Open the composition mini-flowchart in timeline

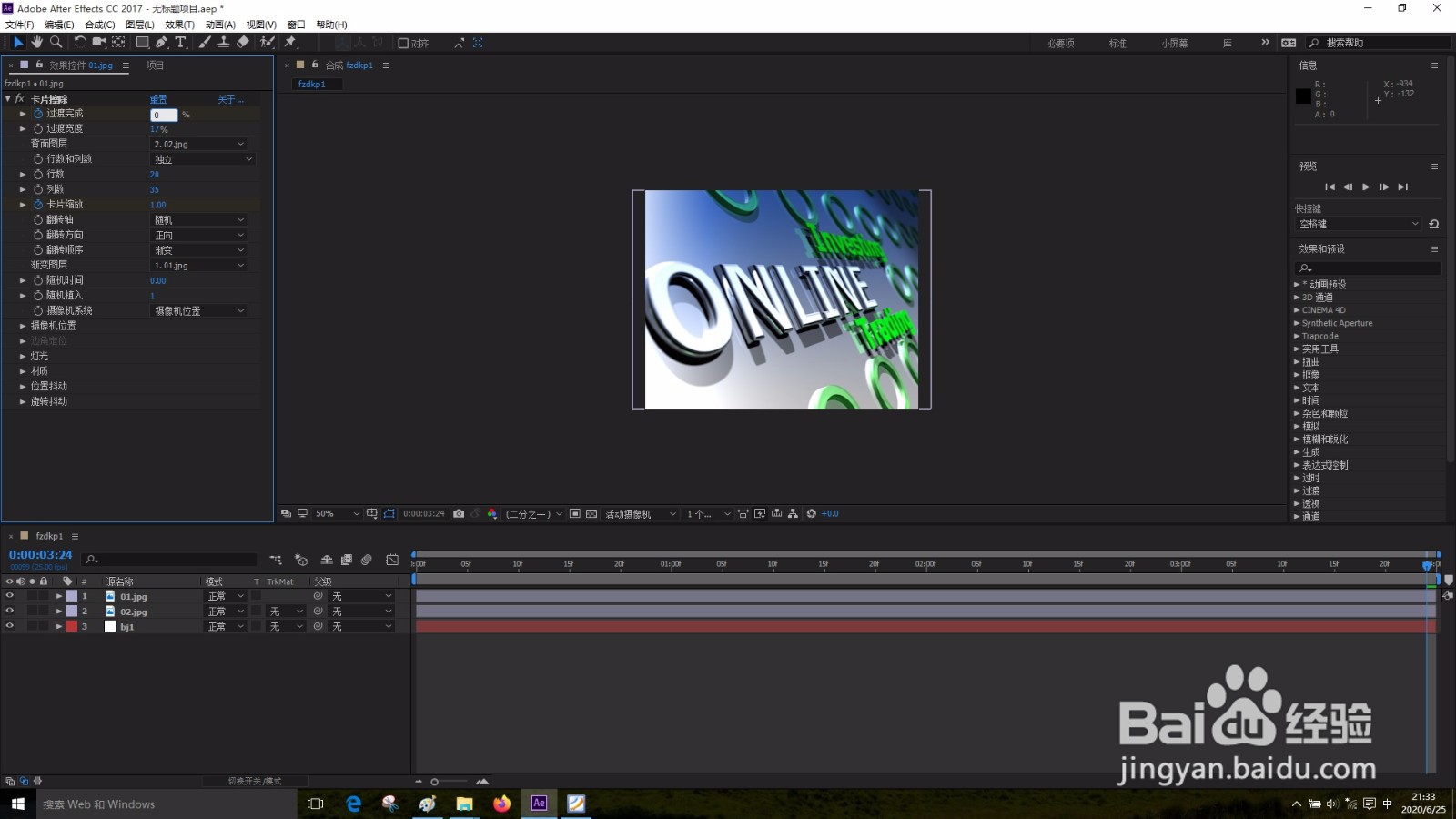coord(276,560)
